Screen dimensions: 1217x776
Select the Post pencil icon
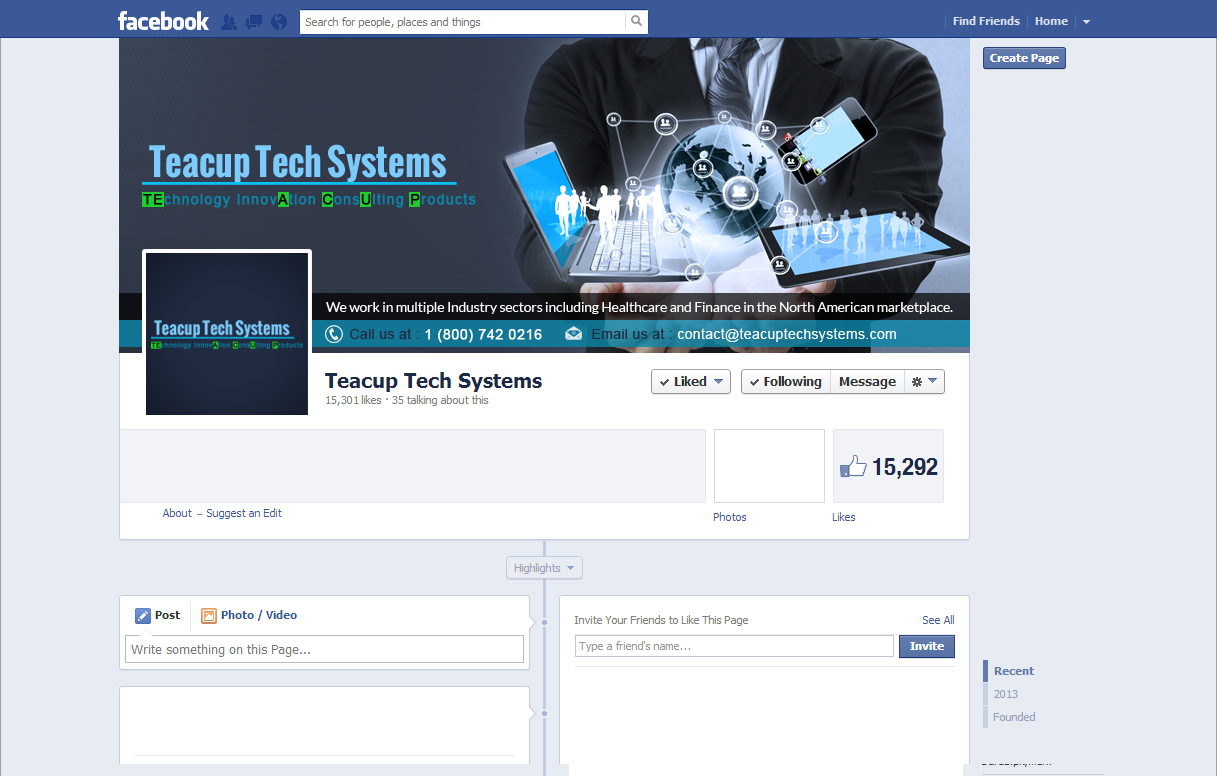[142, 615]
